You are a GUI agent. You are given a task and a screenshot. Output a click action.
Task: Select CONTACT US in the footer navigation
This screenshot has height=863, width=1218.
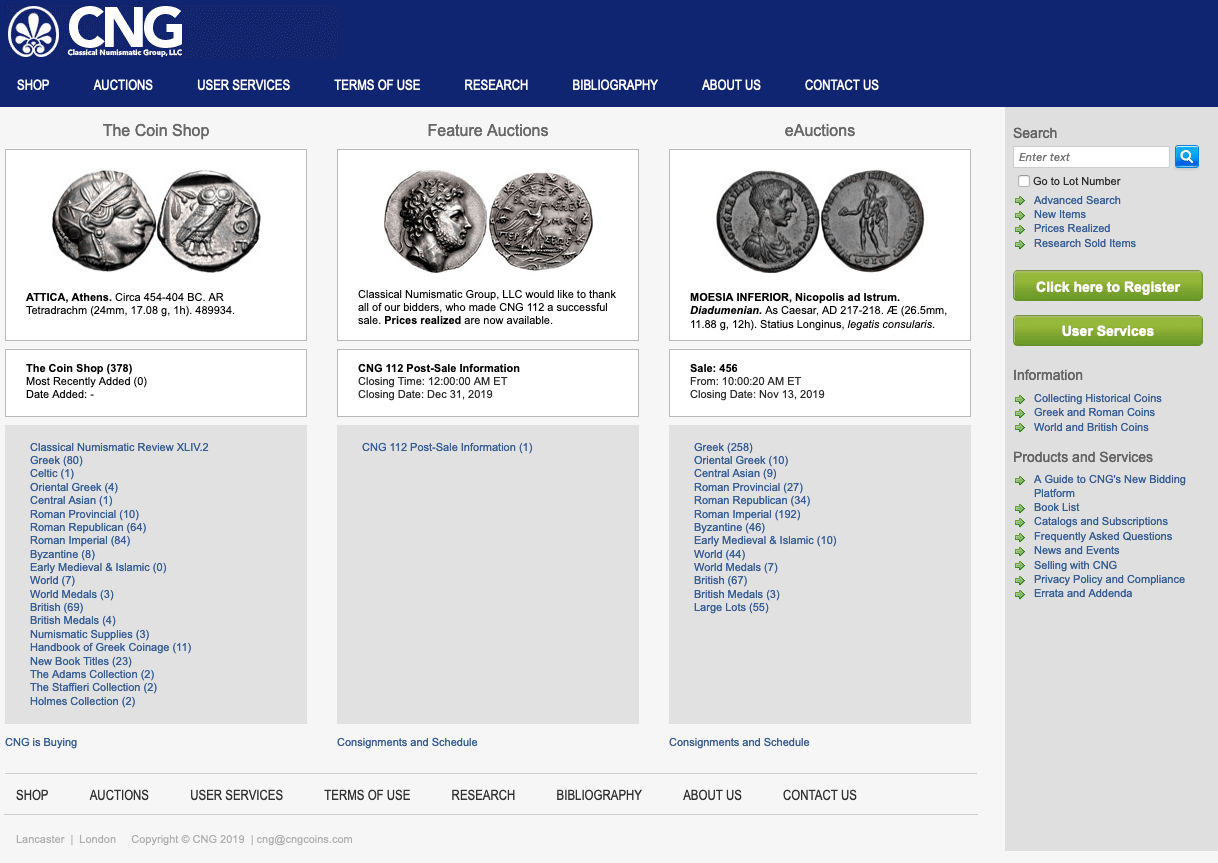pyautogui.click(x=819, y=795)
